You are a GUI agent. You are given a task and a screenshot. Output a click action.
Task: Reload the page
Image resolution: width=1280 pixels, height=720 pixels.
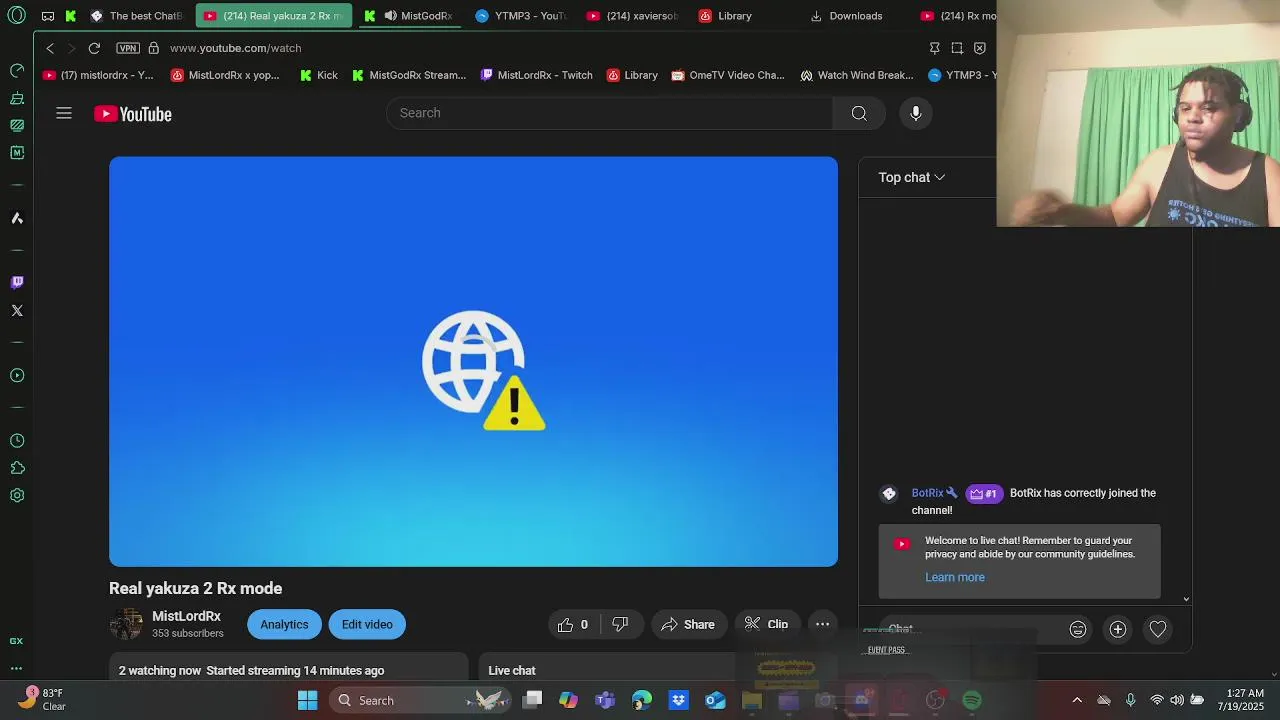(94, 48)
